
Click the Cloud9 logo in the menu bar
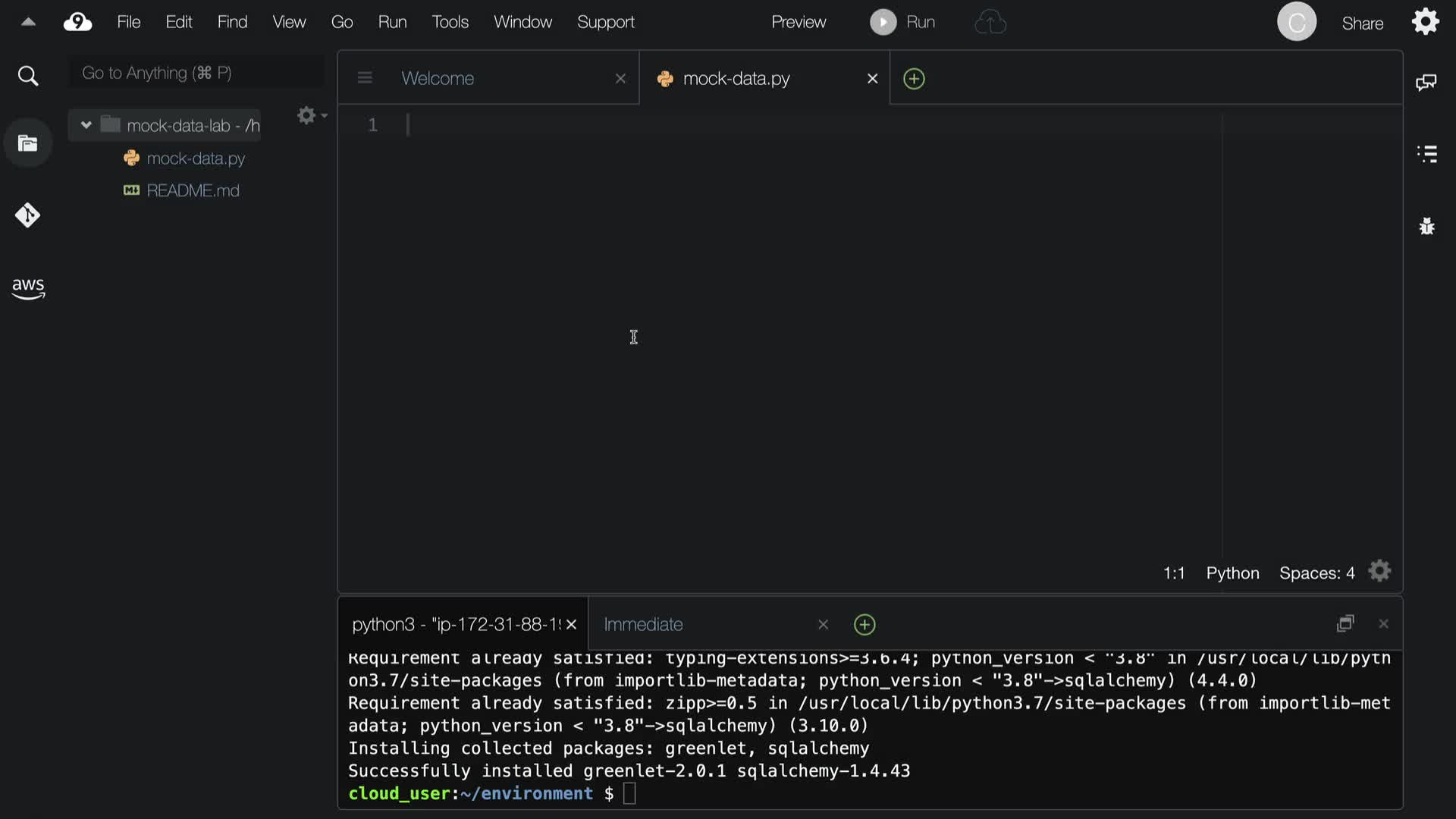77,22
